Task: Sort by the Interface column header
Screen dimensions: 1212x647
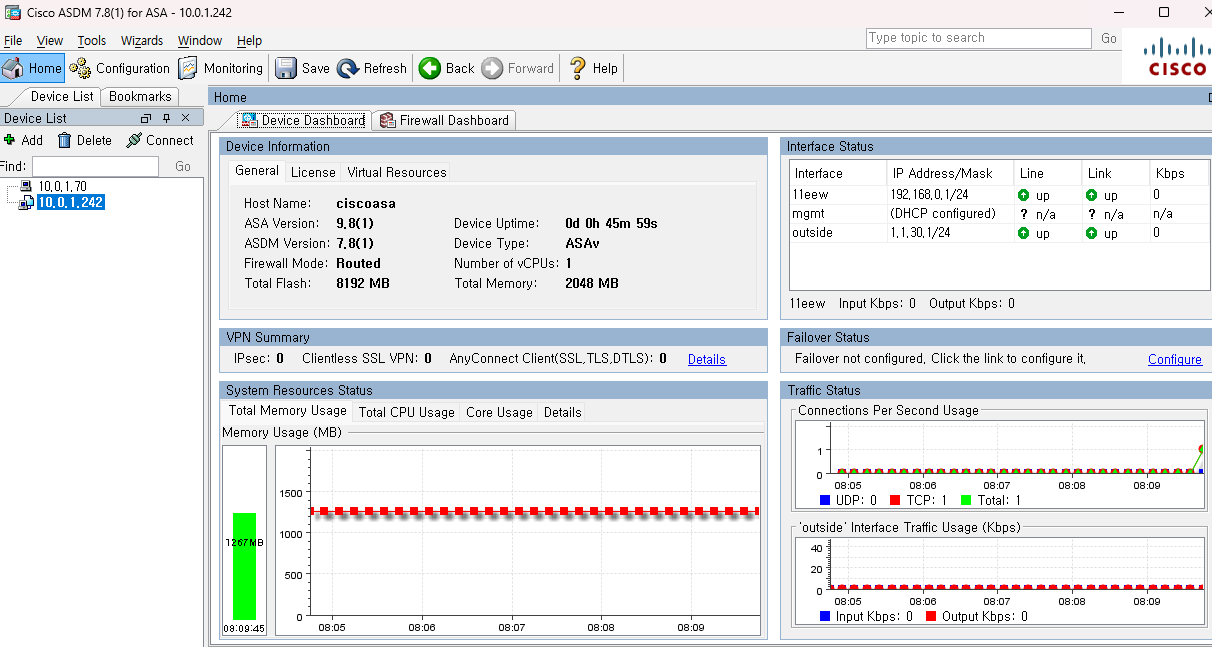Action: [838, 173]
